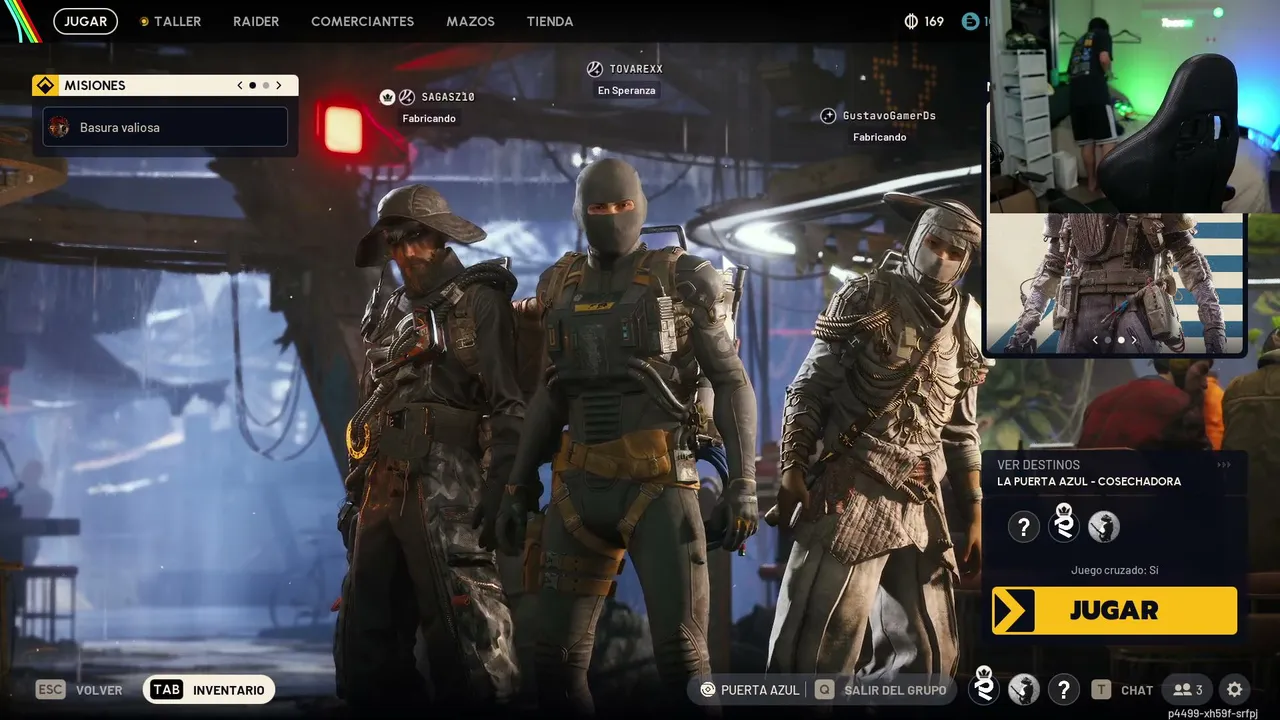The width and height of the screenshot is (1280, 720).
Task: Click the ESC key hint icon
Action: pyautogui.click(x=51, y=690)
